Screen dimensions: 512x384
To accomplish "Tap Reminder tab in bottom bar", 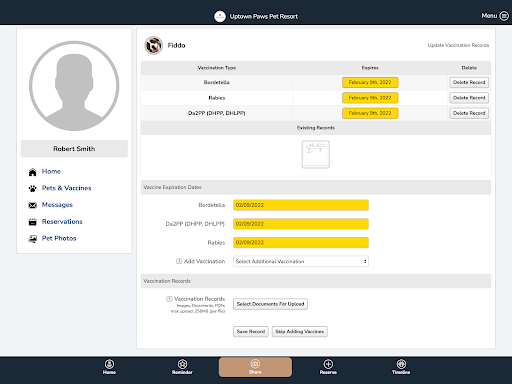I will coord(182,367).
